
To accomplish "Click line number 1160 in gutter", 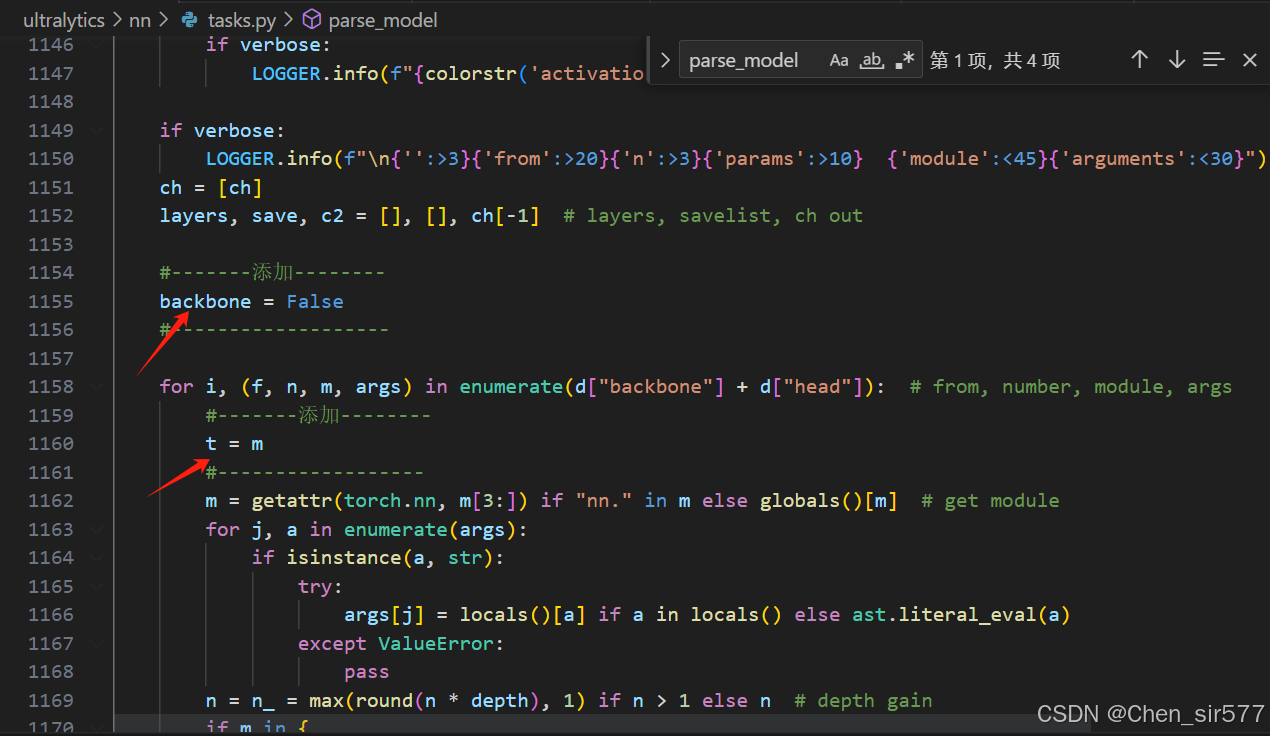I will [x=51, y=443].
